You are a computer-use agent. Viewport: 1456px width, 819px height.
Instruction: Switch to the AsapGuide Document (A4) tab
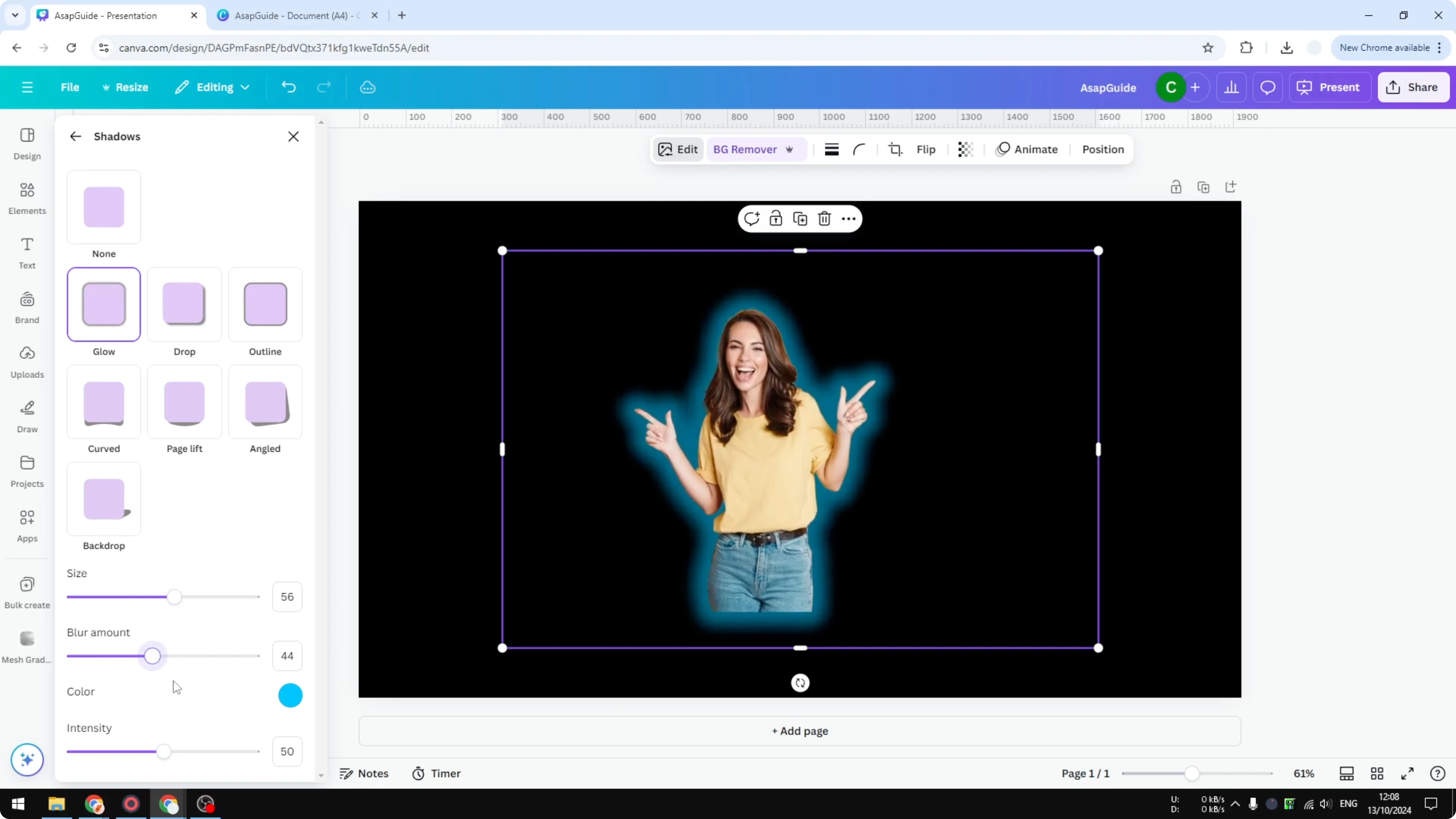tap(294, 15)
